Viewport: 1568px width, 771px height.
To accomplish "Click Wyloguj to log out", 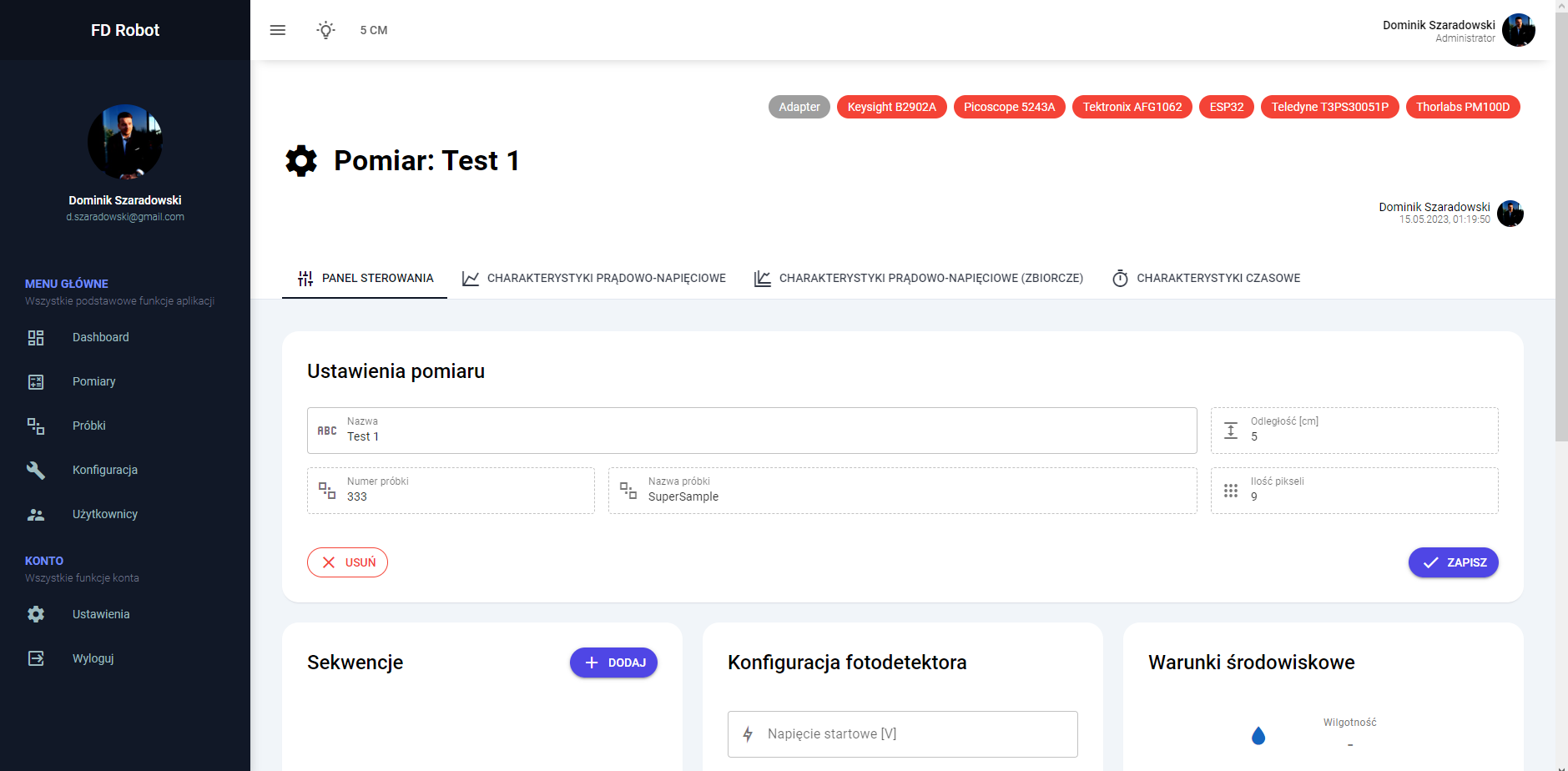I will pos(93,658).
